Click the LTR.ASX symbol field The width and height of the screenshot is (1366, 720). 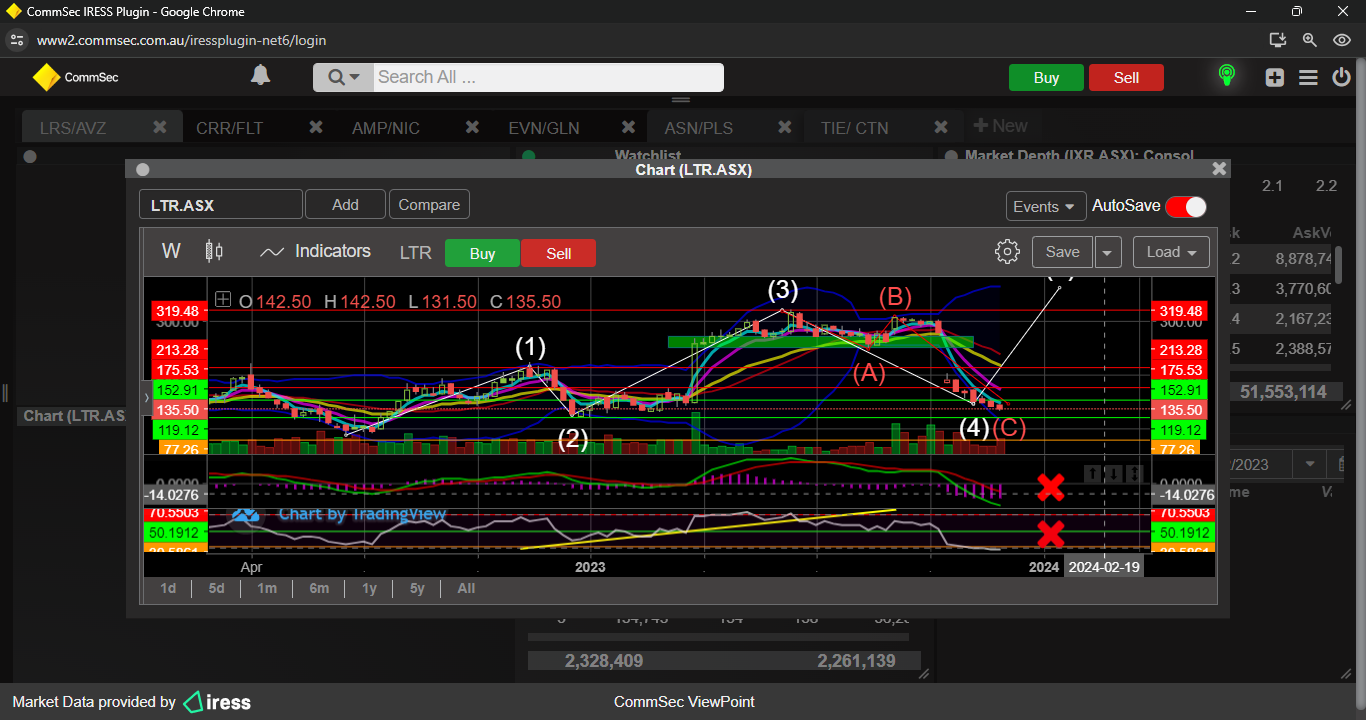point(220,205)
